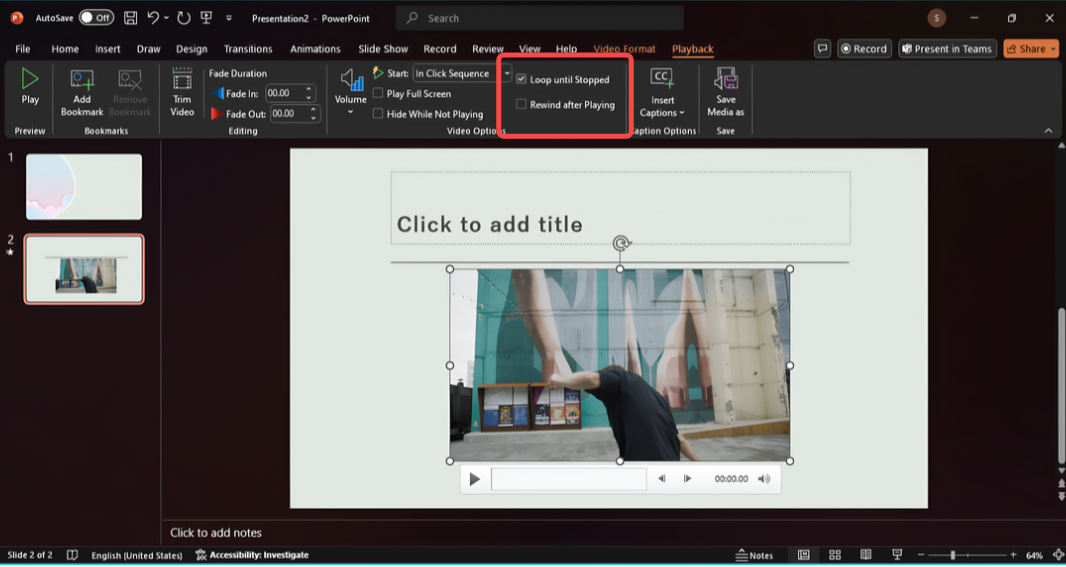Select slide 1 thumbnail
The height and width of the screenshot is (567, 1066).
point(84,186)
